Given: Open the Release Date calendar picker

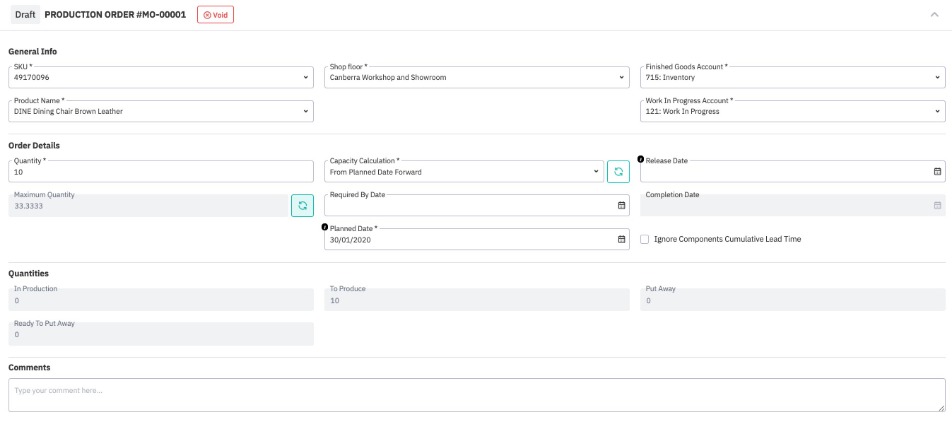Looking at the screenshot, I should click(937, 172).
